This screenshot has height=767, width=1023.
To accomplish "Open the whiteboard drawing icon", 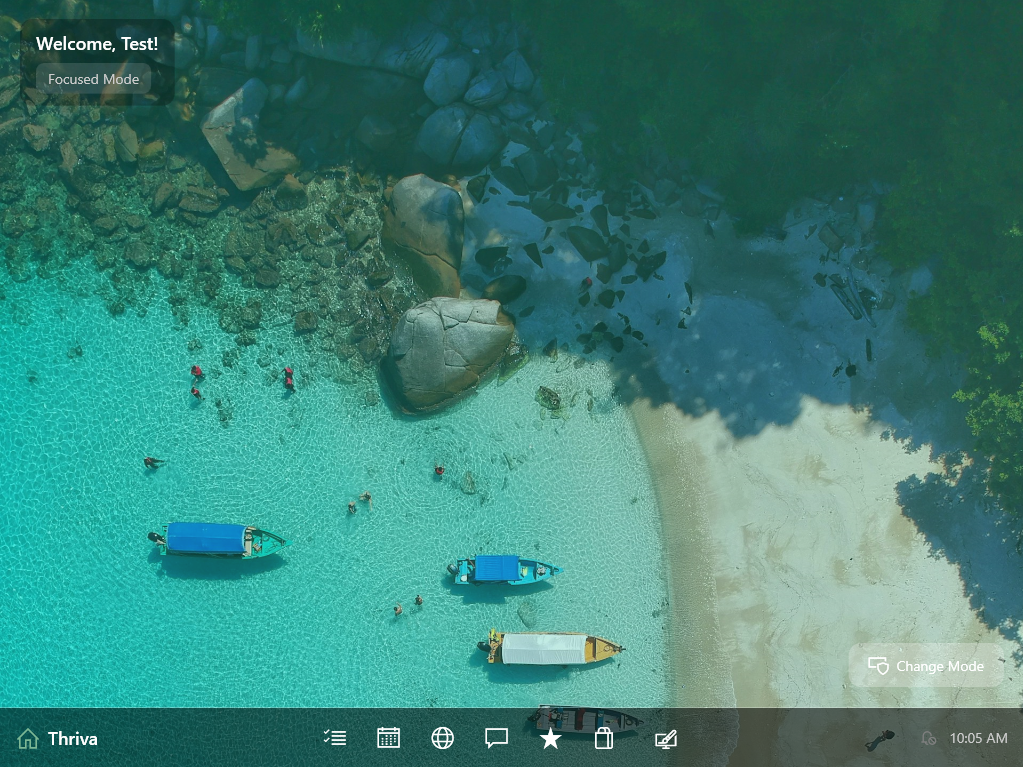I will pyautogui.click(x=665, y=738).
